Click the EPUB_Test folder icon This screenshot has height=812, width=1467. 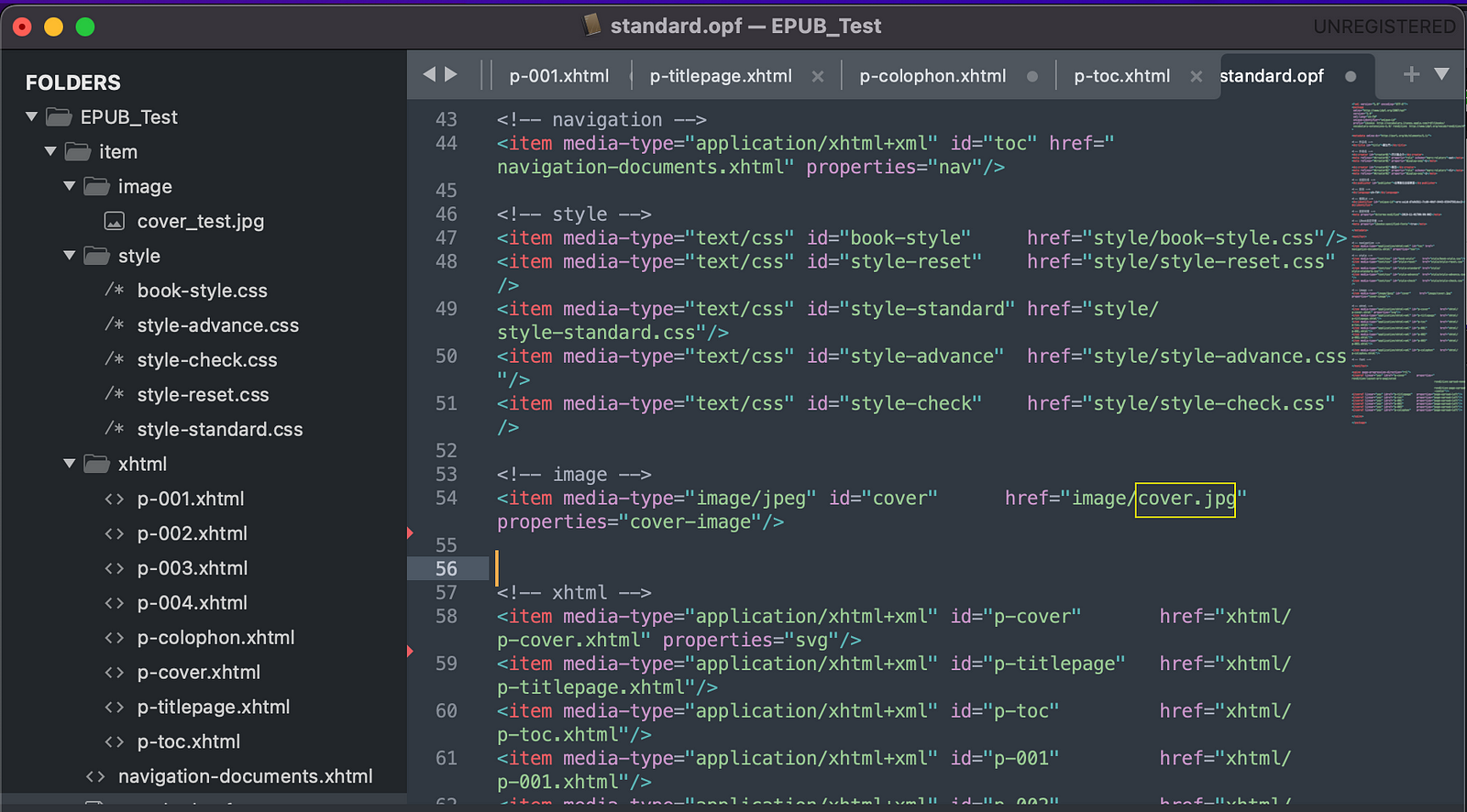(x=59, y=117)
